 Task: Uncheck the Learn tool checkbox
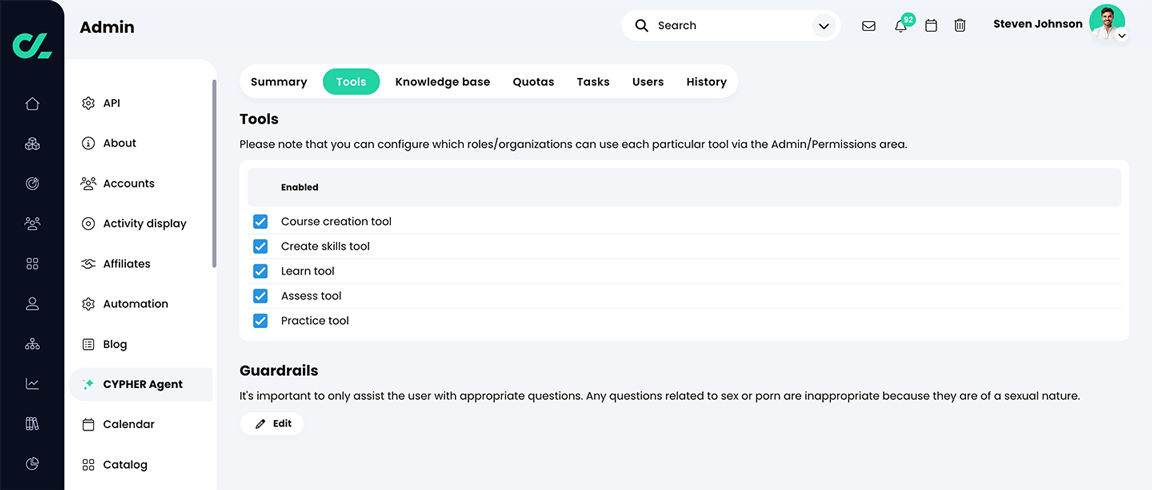coord(260,271)
